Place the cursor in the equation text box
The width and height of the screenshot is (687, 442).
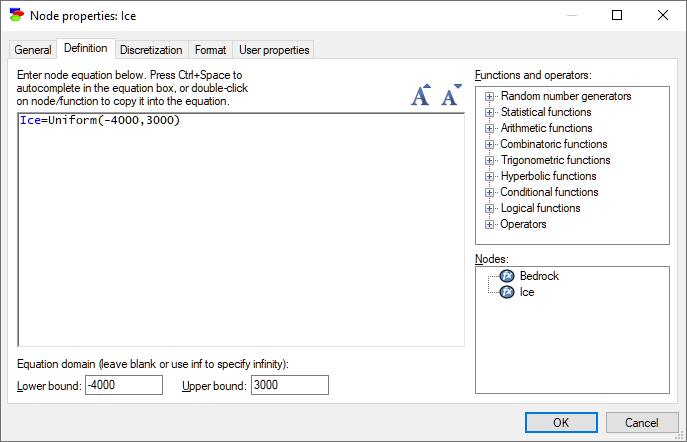[x=241, y=230]
